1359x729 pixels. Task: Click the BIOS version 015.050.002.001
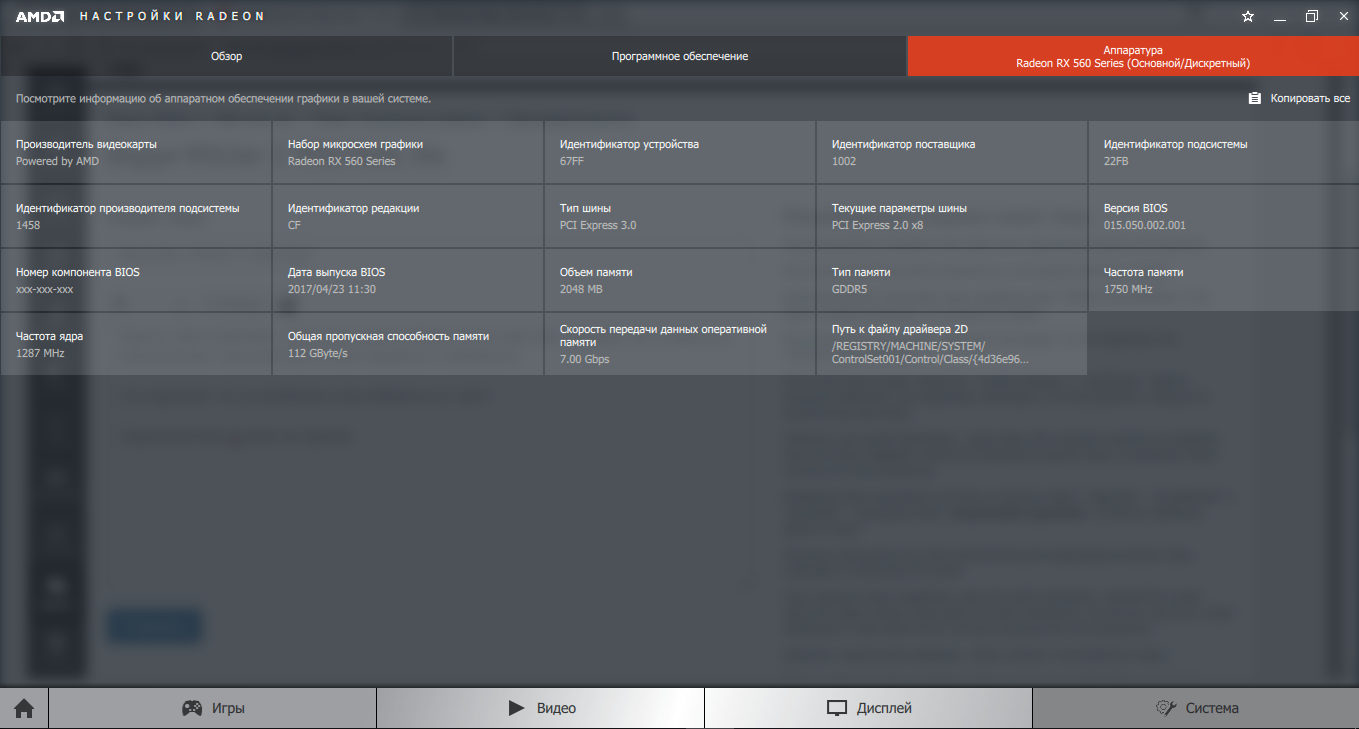point(1145,225)
